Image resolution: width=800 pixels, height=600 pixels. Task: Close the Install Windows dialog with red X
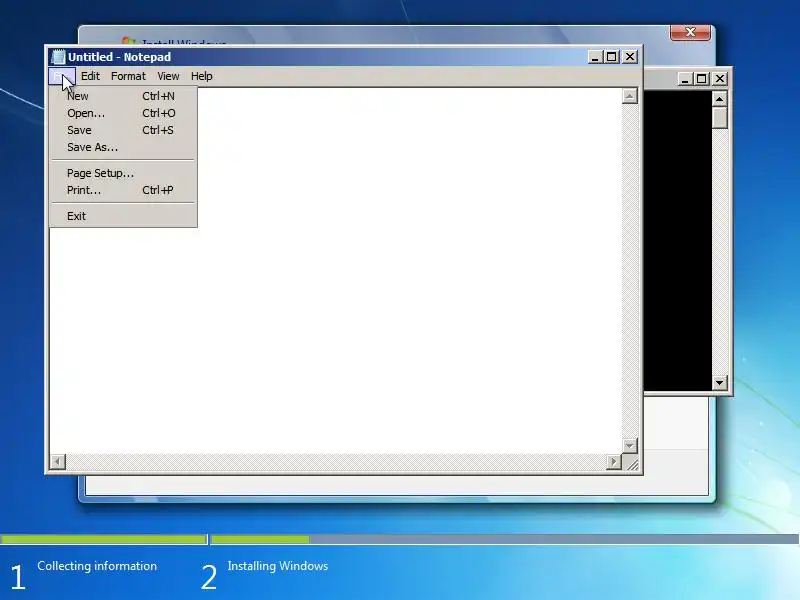(690, 32)
